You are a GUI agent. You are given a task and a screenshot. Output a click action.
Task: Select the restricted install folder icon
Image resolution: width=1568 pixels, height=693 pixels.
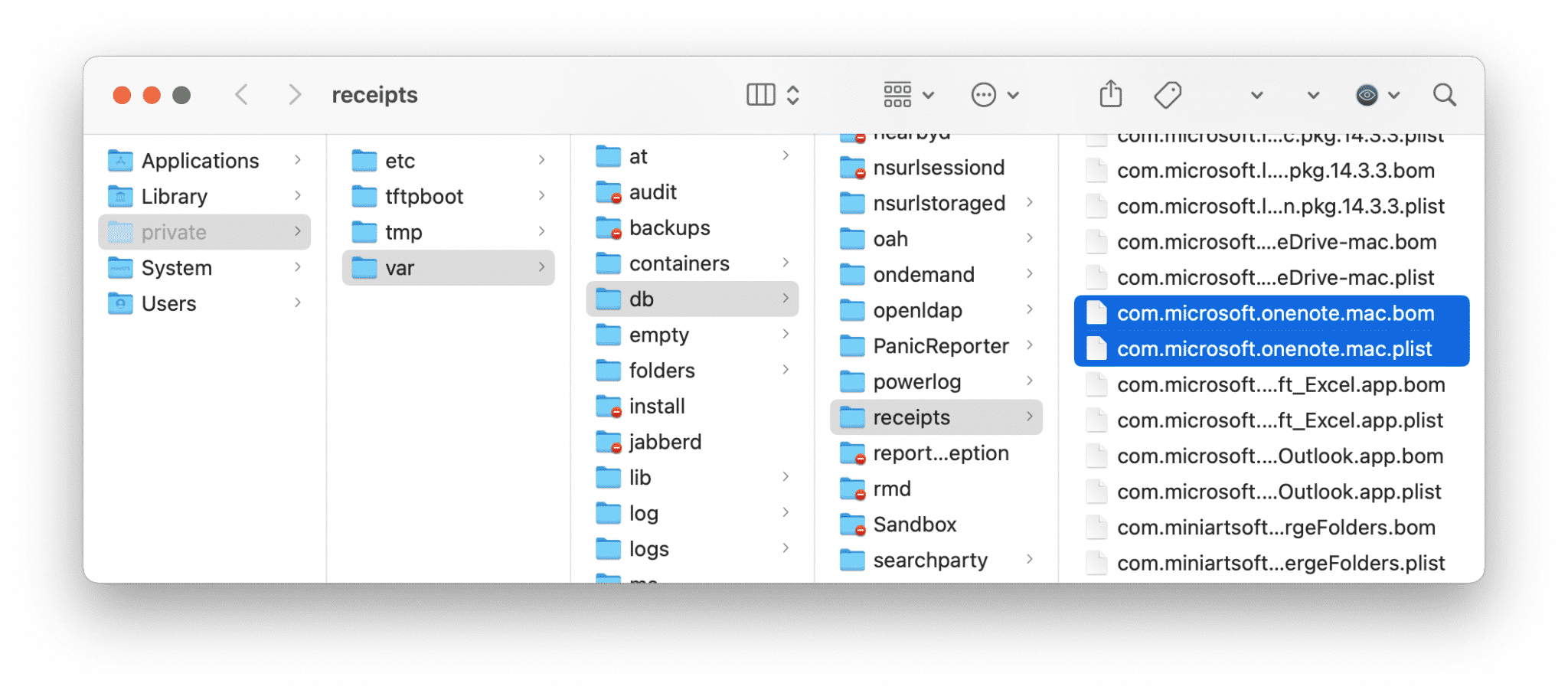tap(608, 407)
